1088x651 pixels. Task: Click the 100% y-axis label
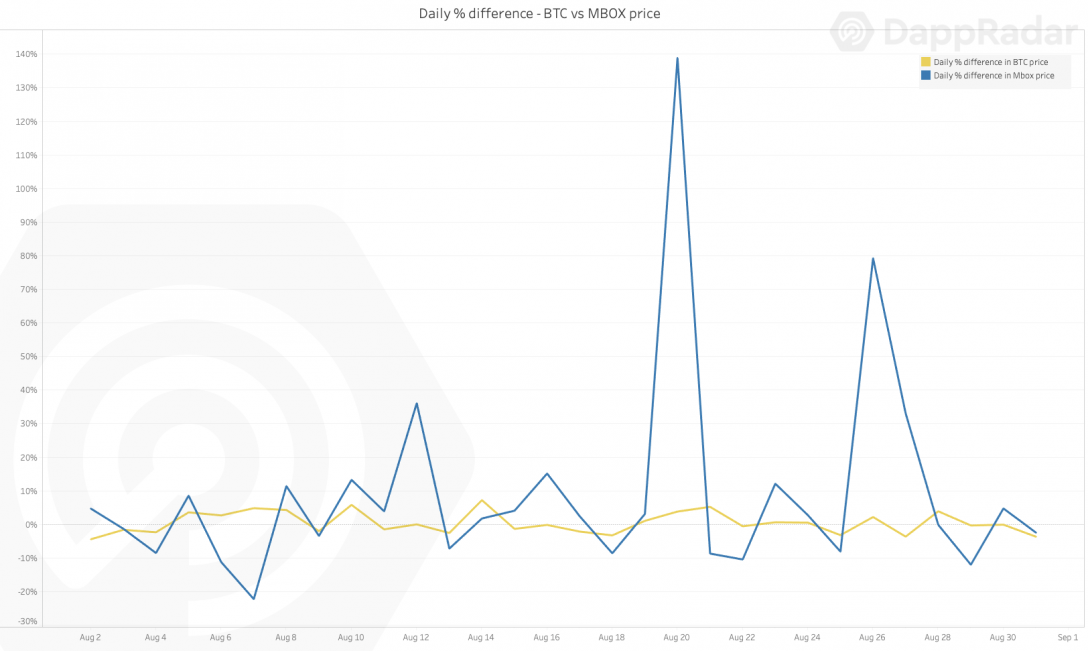[26, 189]
